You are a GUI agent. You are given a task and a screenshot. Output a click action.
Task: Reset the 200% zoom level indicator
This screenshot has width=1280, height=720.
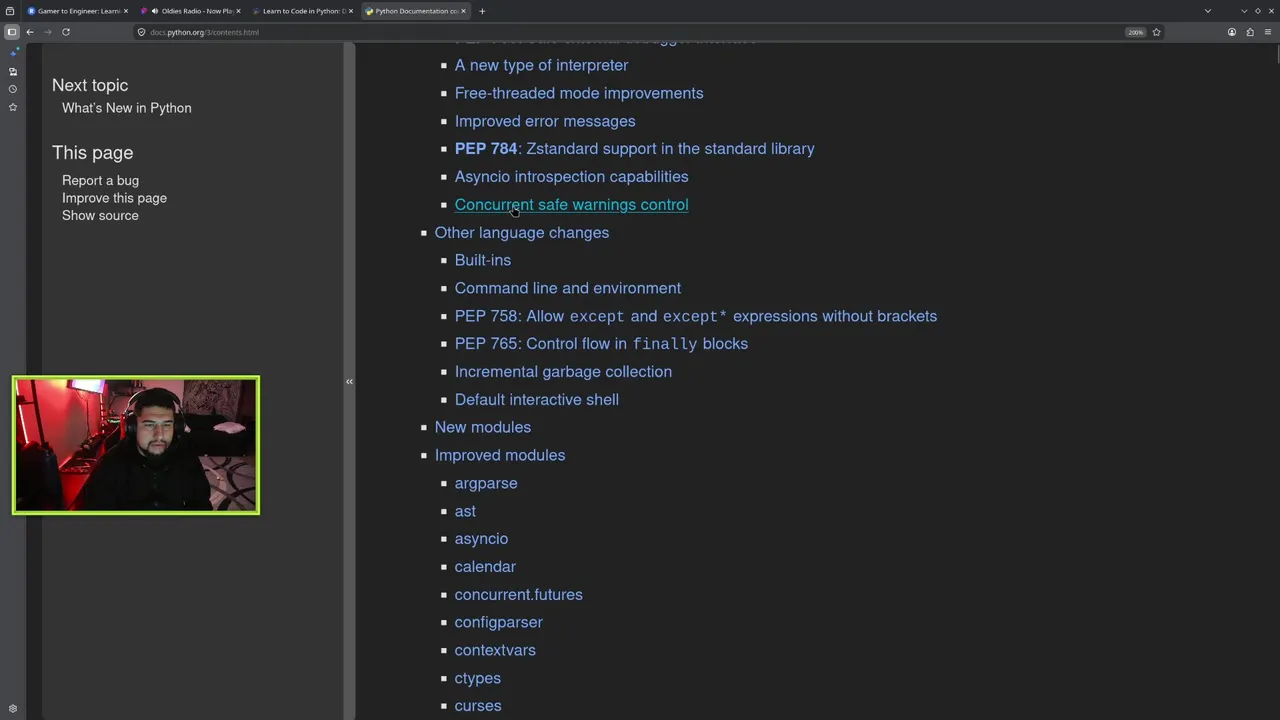point(1135,32)
